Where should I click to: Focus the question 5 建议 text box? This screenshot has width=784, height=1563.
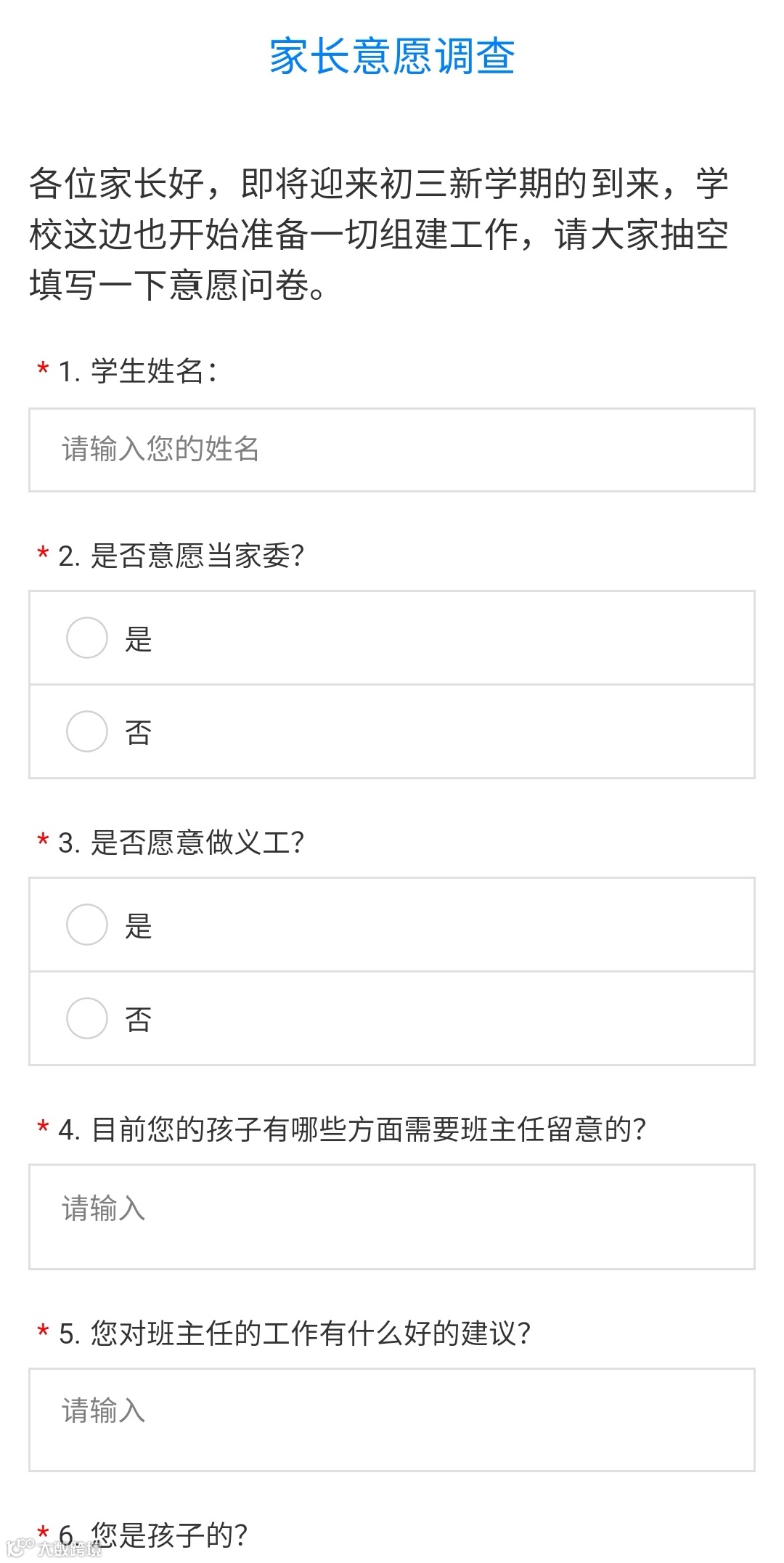click(x=392, y=1420)
